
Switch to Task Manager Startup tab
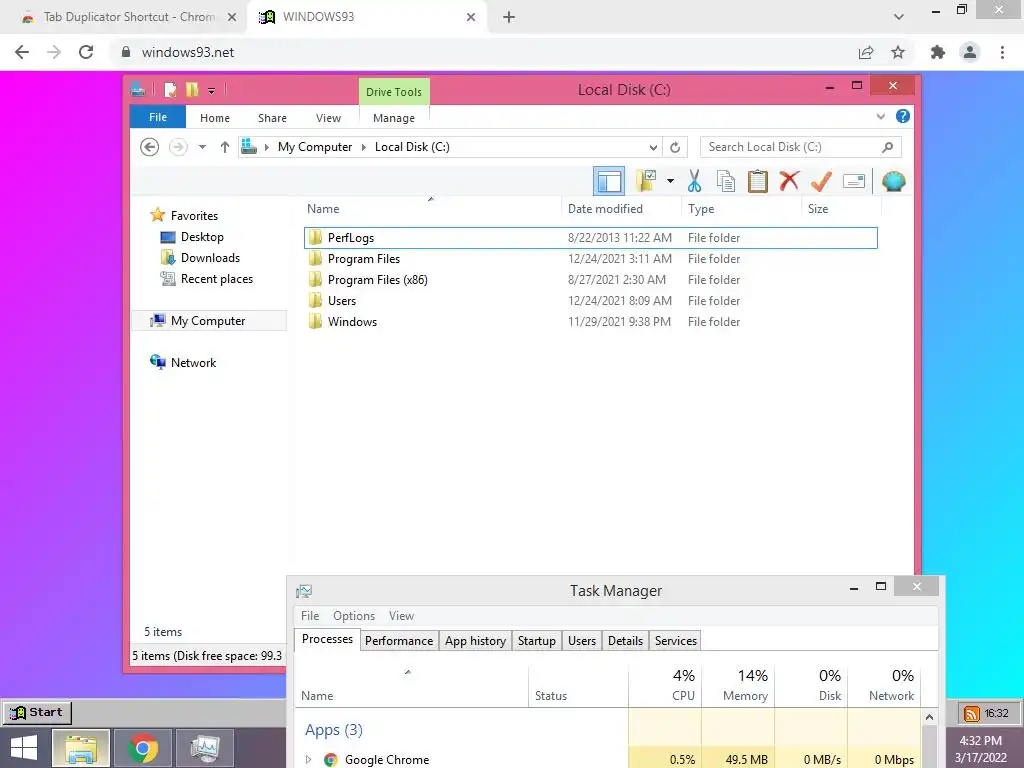coord(537,641)
